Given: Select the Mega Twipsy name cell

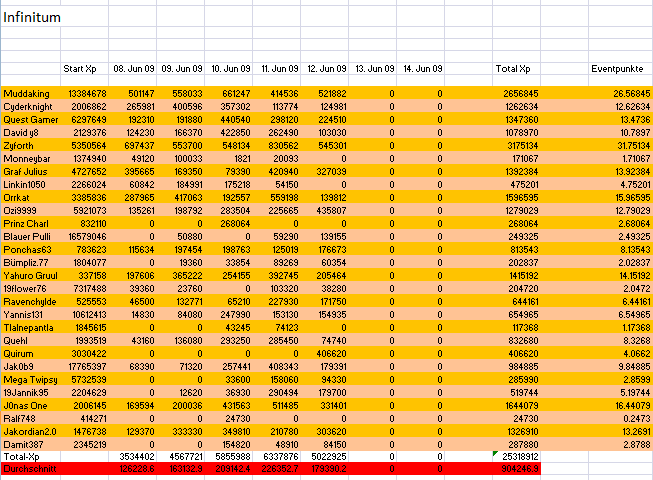Looking at the screenshot, I should 31,380.
